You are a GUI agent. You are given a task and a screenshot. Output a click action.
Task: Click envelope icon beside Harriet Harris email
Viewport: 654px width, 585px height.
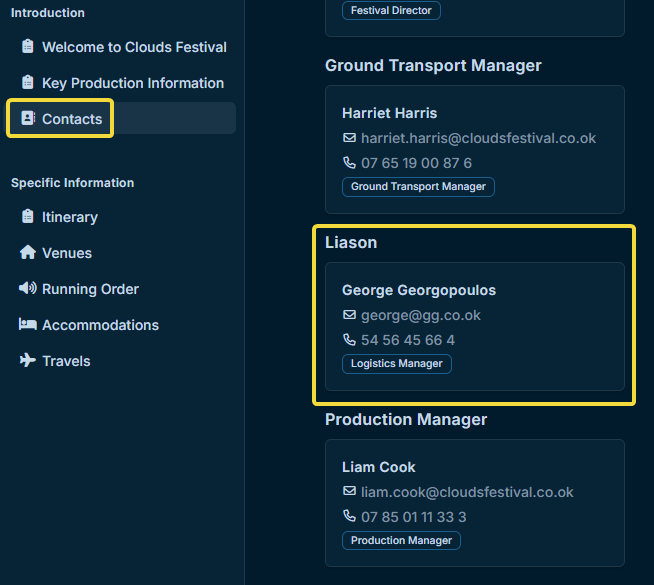349,138
